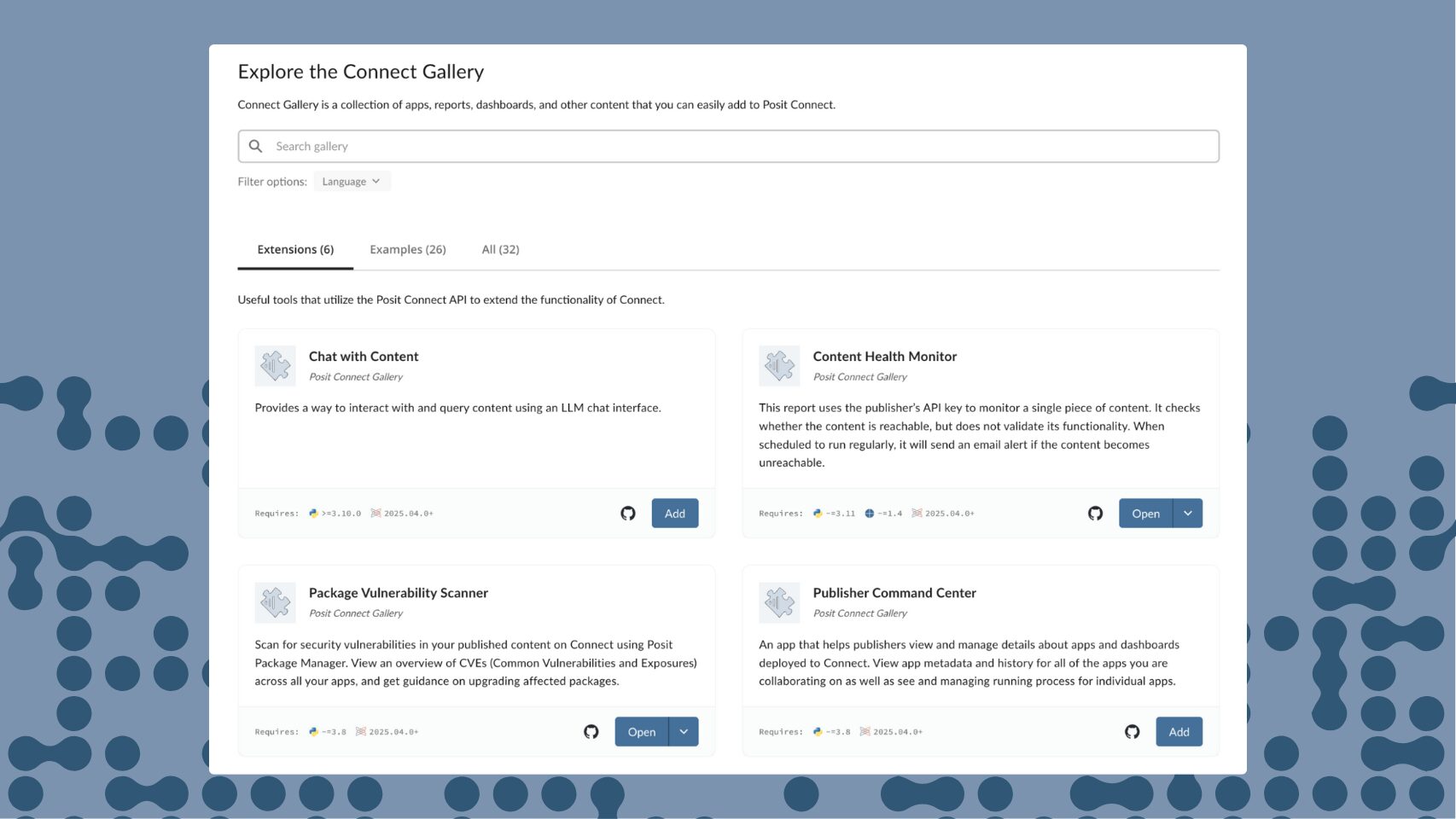Open GitHub link for Content Health Monitor
The height and width of the screenshot is (819, 1456).
pyautogui.click(x=1095, y=514)
